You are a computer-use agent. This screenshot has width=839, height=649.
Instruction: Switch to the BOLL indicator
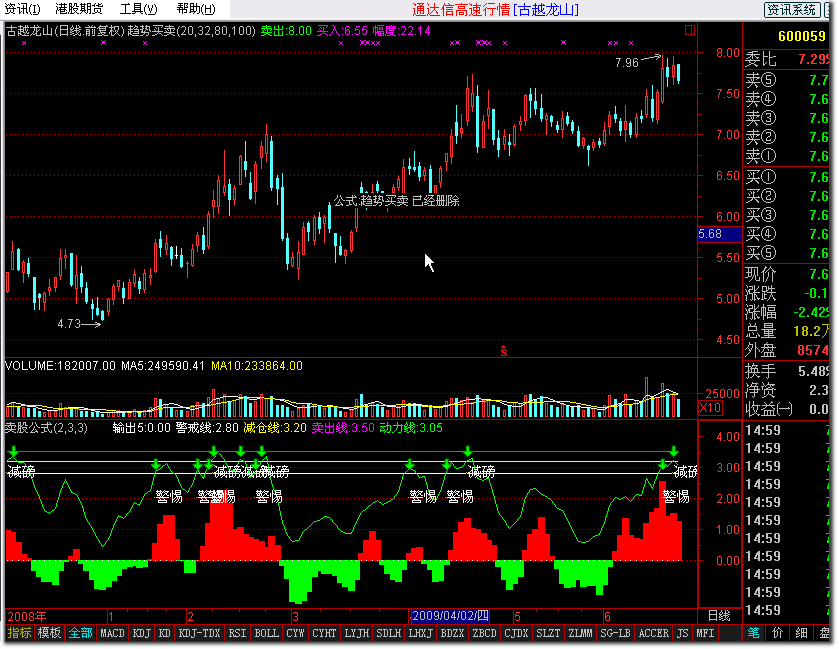pos(266,633)
